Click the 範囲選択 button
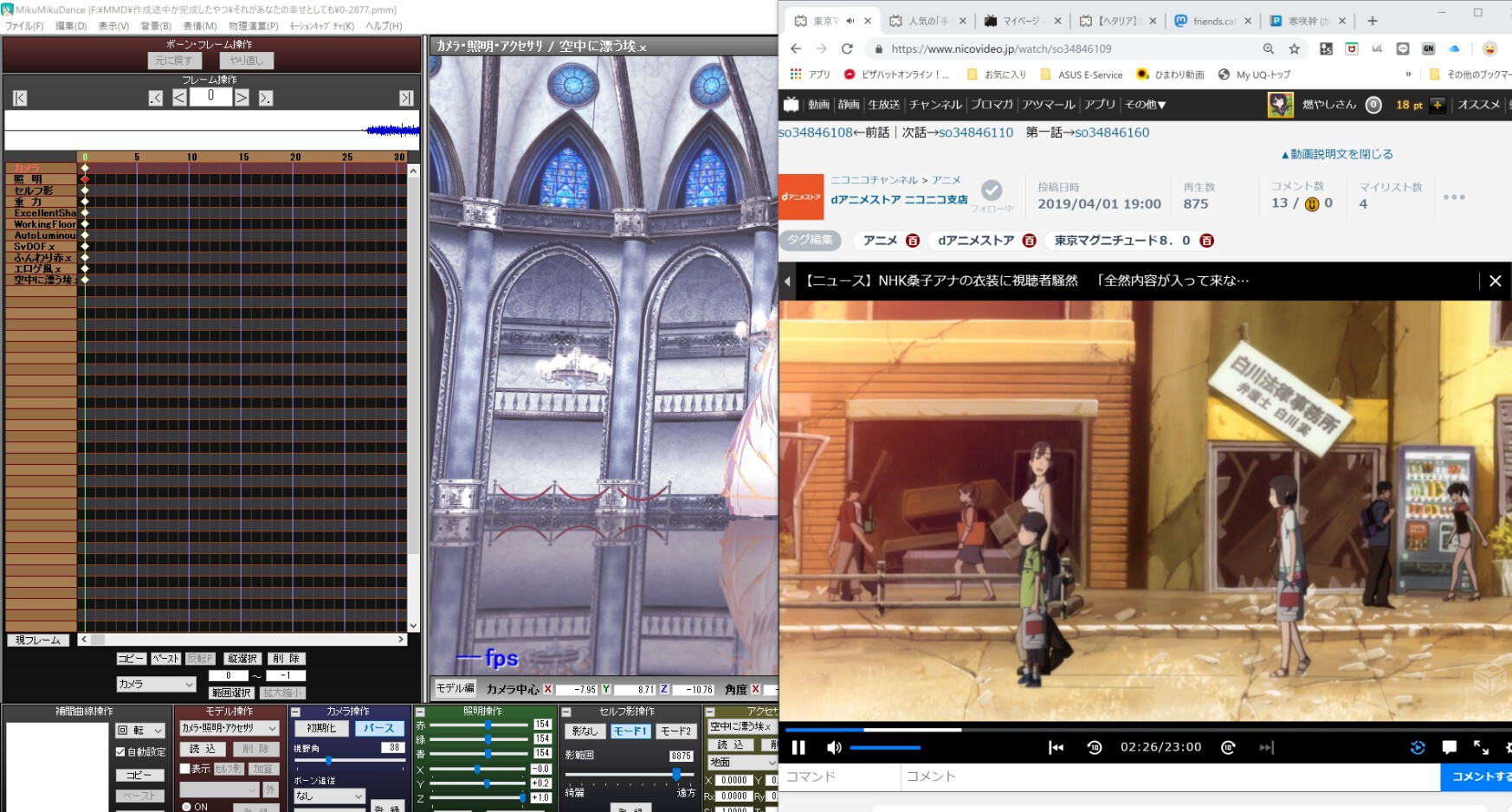 (231, 693)
